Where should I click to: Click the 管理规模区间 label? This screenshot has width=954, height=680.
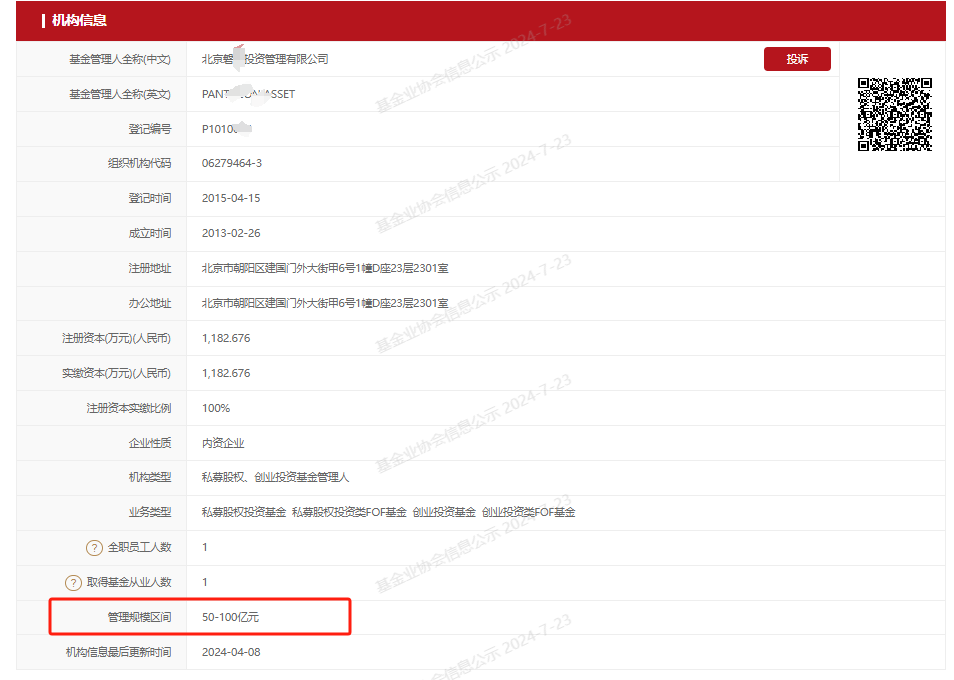click(139, 617)
